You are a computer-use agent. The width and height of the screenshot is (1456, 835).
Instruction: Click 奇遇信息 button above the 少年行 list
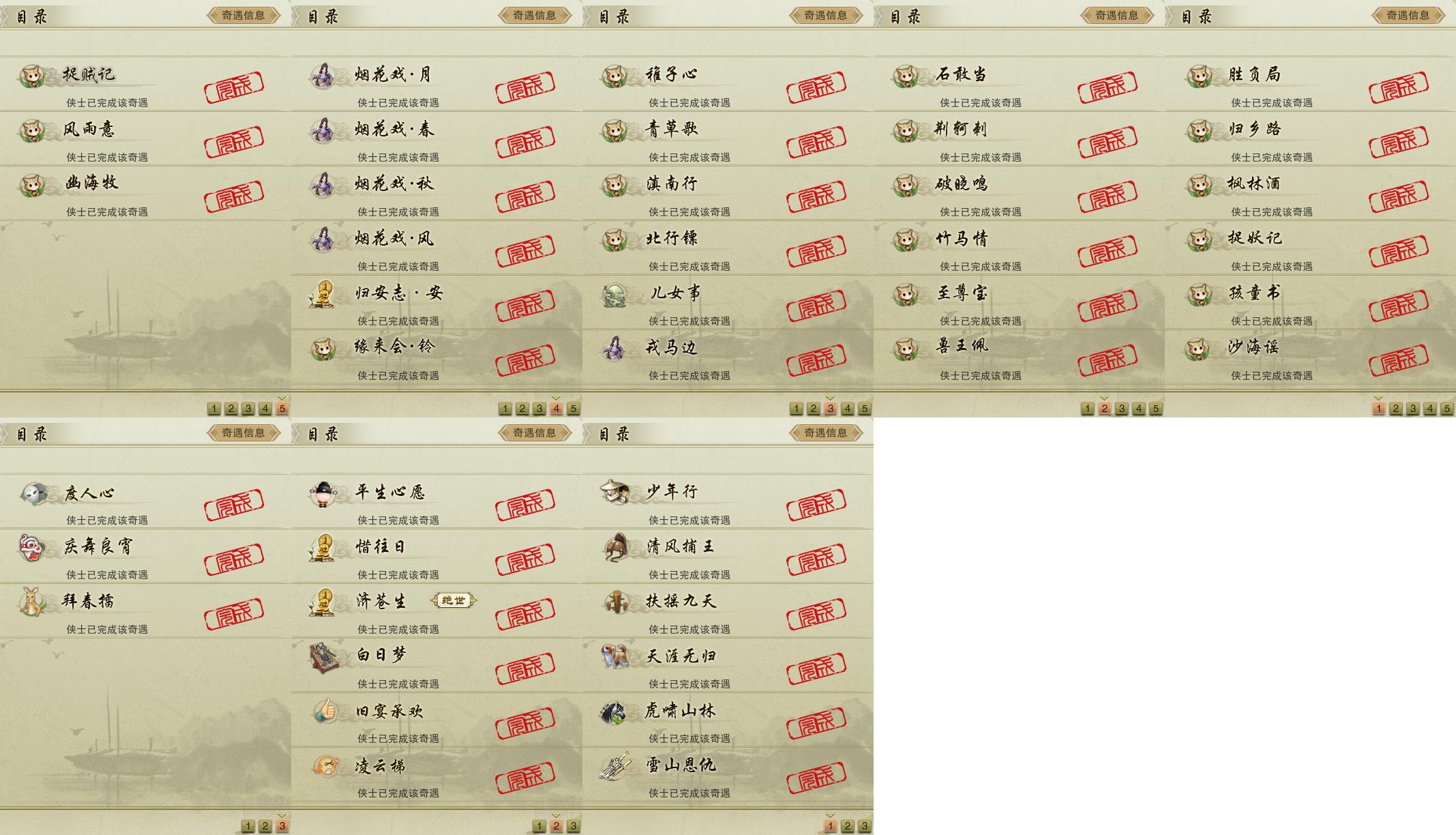tap(826, 433)
